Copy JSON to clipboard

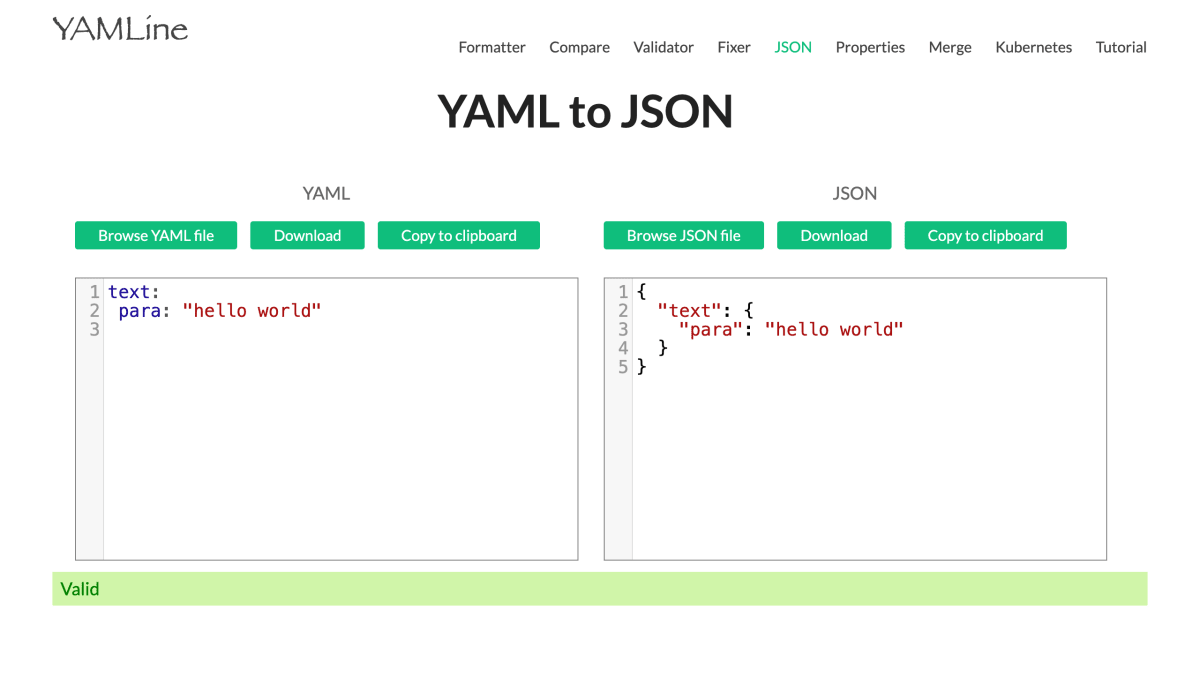point(986,236)
